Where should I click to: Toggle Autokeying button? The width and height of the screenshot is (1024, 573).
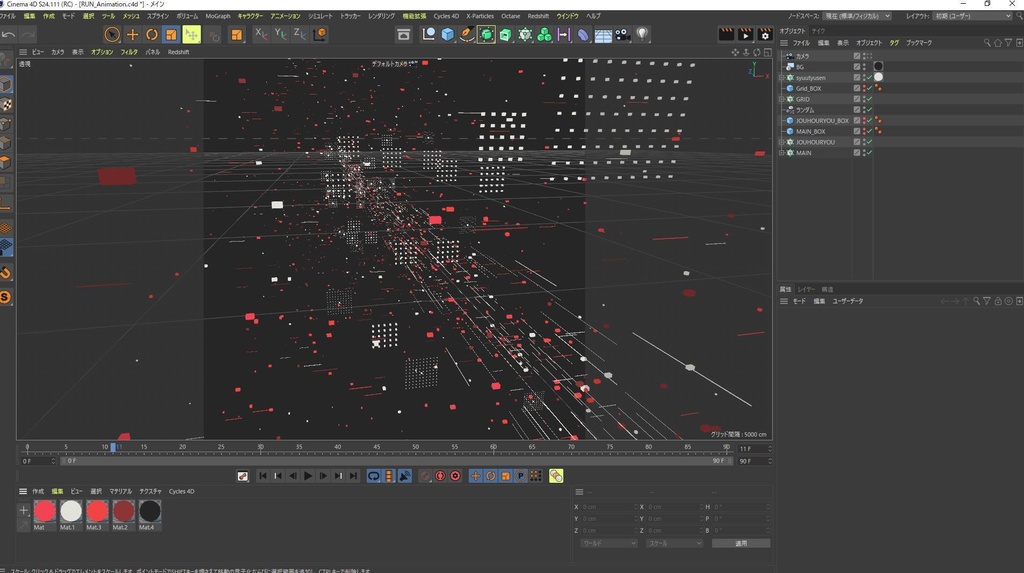point(440,476)
